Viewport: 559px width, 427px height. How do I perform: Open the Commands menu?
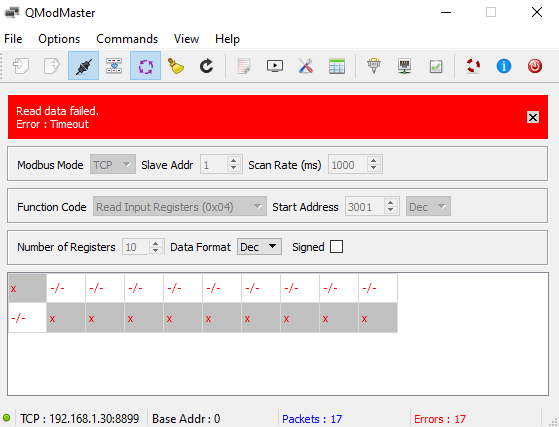127,38
